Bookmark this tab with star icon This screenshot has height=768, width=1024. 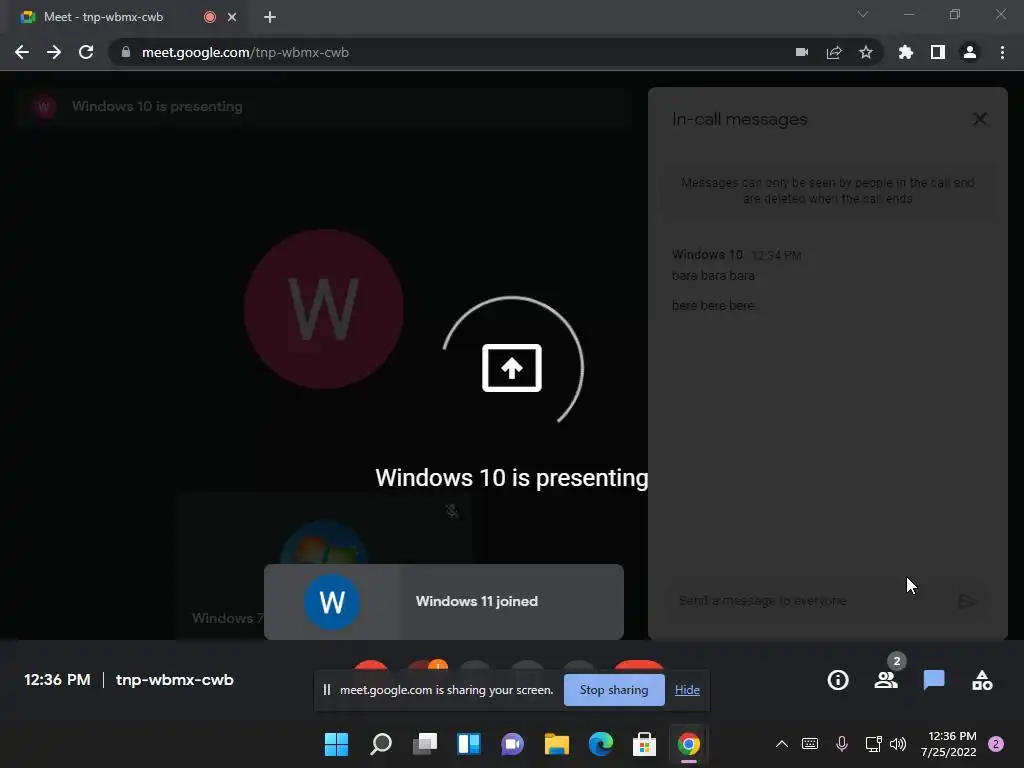pyautogui.click(x=866, y=52)
